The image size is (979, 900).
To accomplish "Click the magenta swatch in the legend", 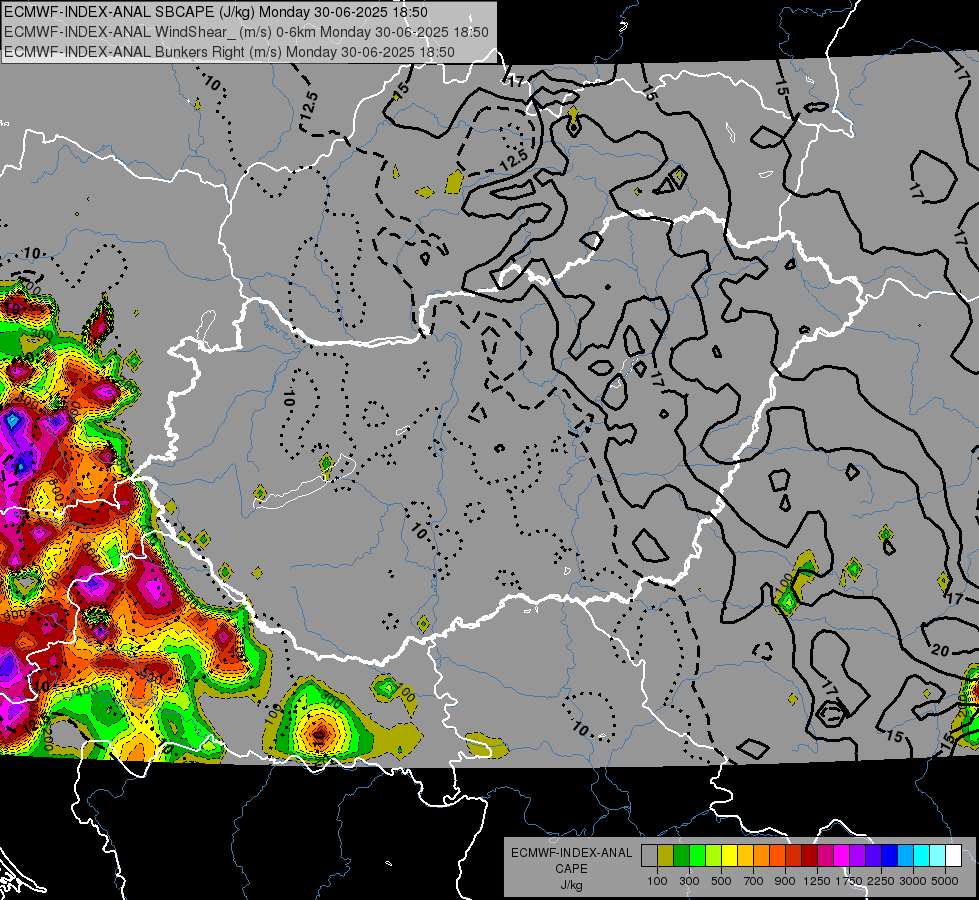I will pos(842,856).
